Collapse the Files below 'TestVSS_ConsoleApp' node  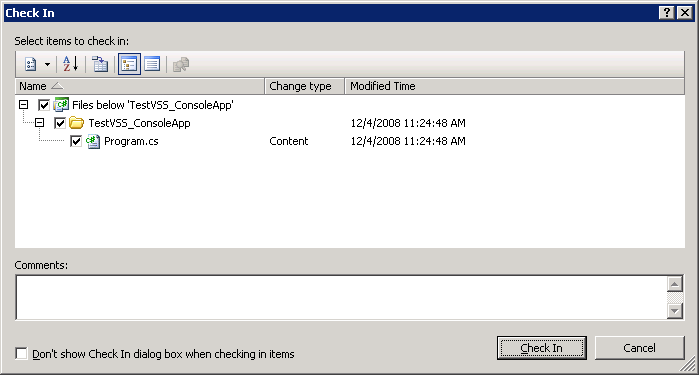point(24,105)
